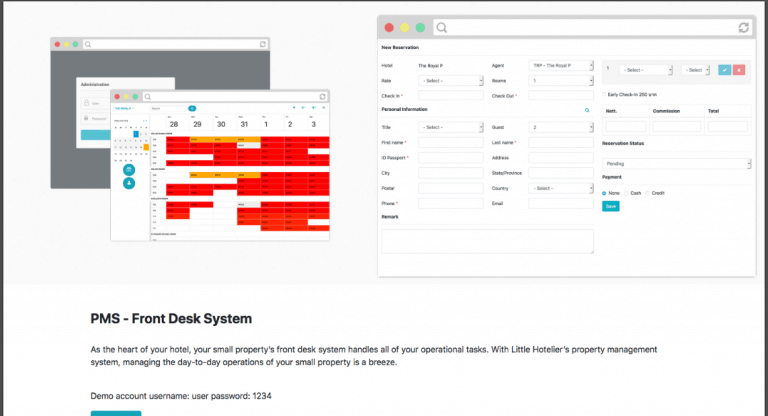The height and width of the screenshot is (416, 768).
Task: Remove room row with red X button
Action: [x=739, y=70]
